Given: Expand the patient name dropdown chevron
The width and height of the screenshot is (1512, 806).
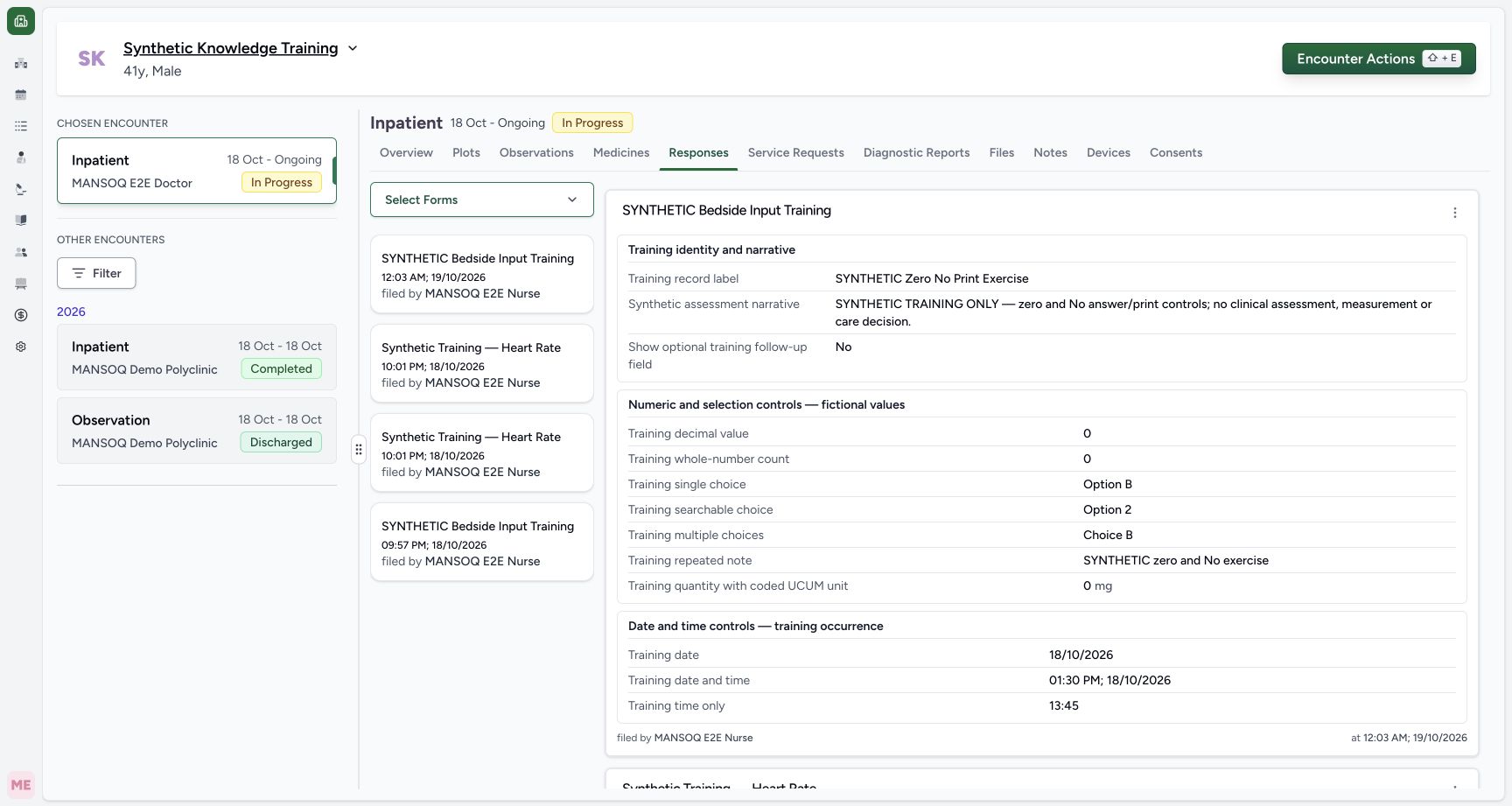Looking at the screenshot, I should [x=353, y=48].
